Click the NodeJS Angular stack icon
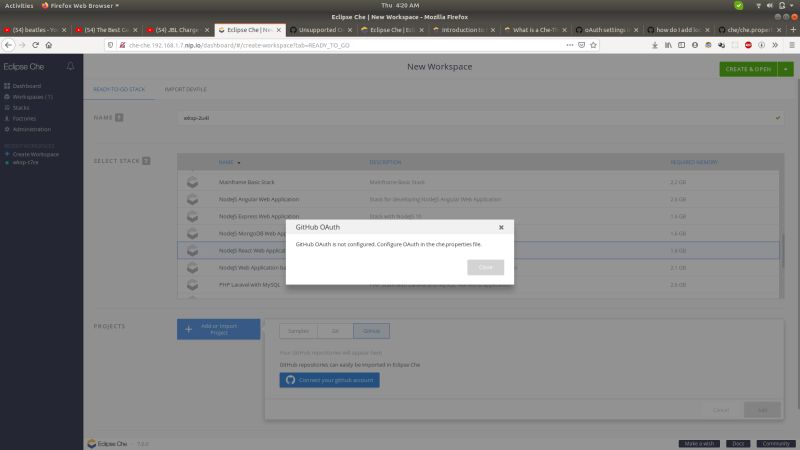This screenshot has width=800, height=450. coord(192,199)
